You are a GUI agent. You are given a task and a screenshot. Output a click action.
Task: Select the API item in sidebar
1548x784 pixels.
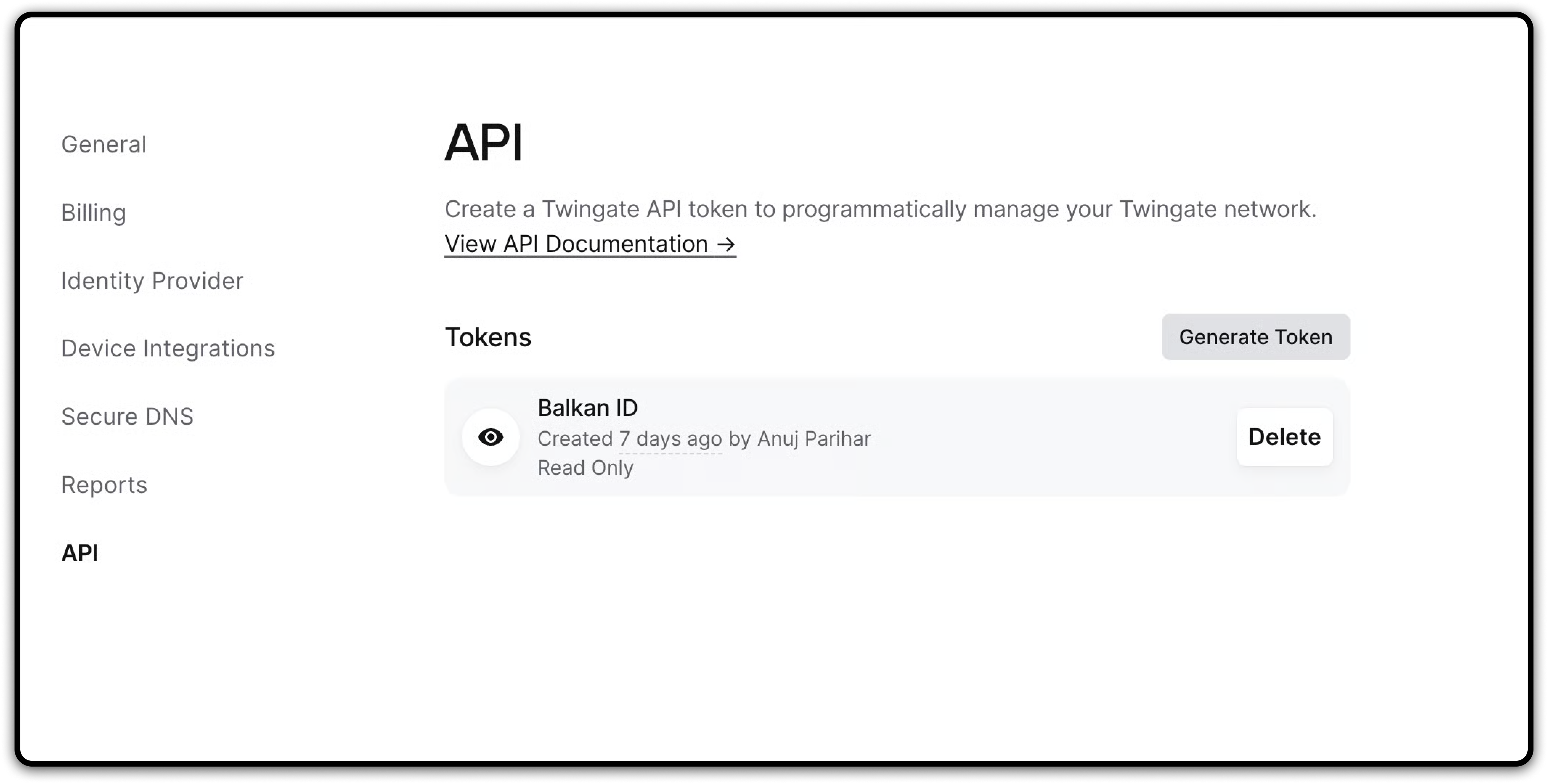pos(79,553)
